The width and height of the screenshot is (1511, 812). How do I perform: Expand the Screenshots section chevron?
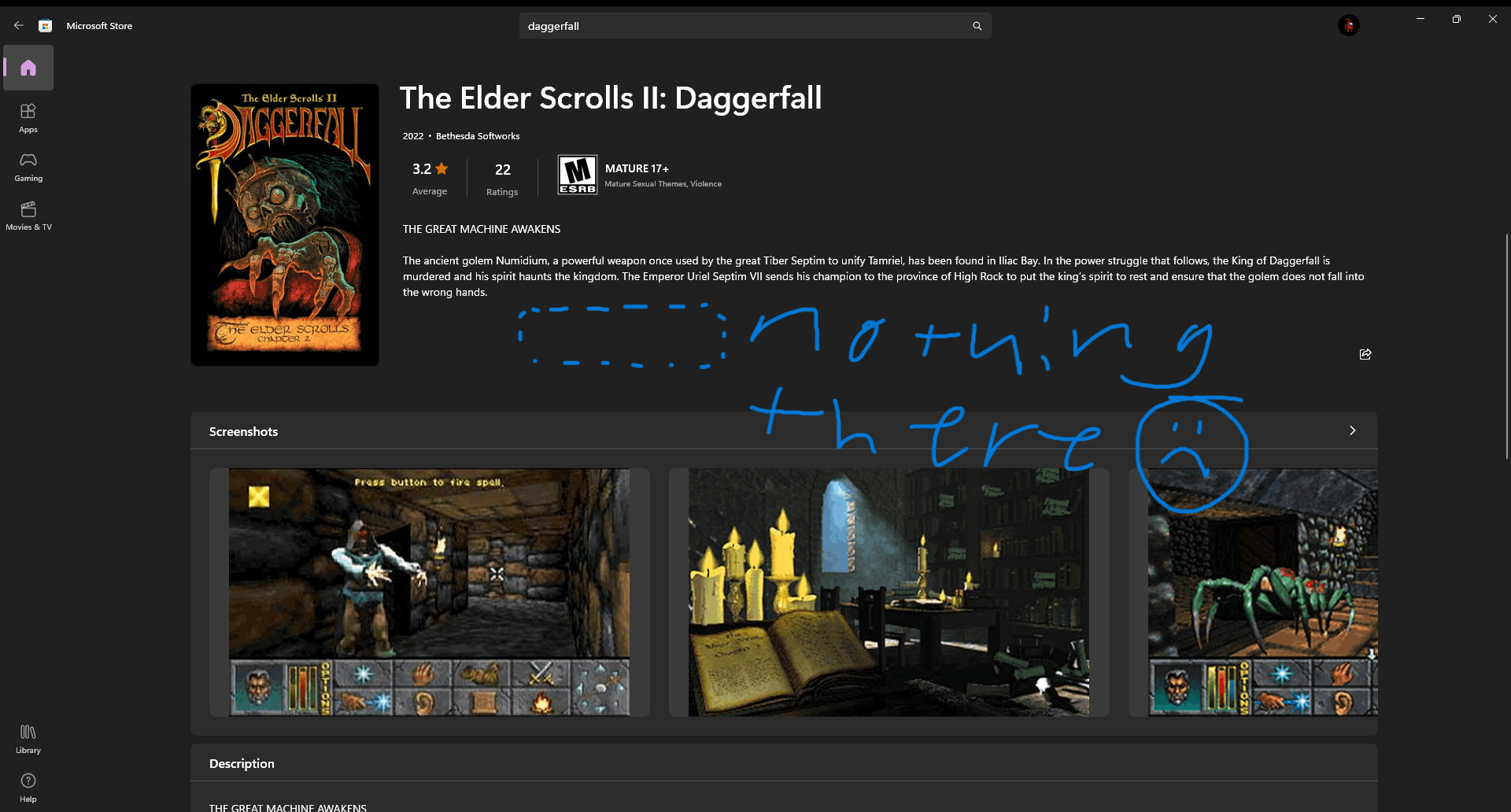[1353, 430]
